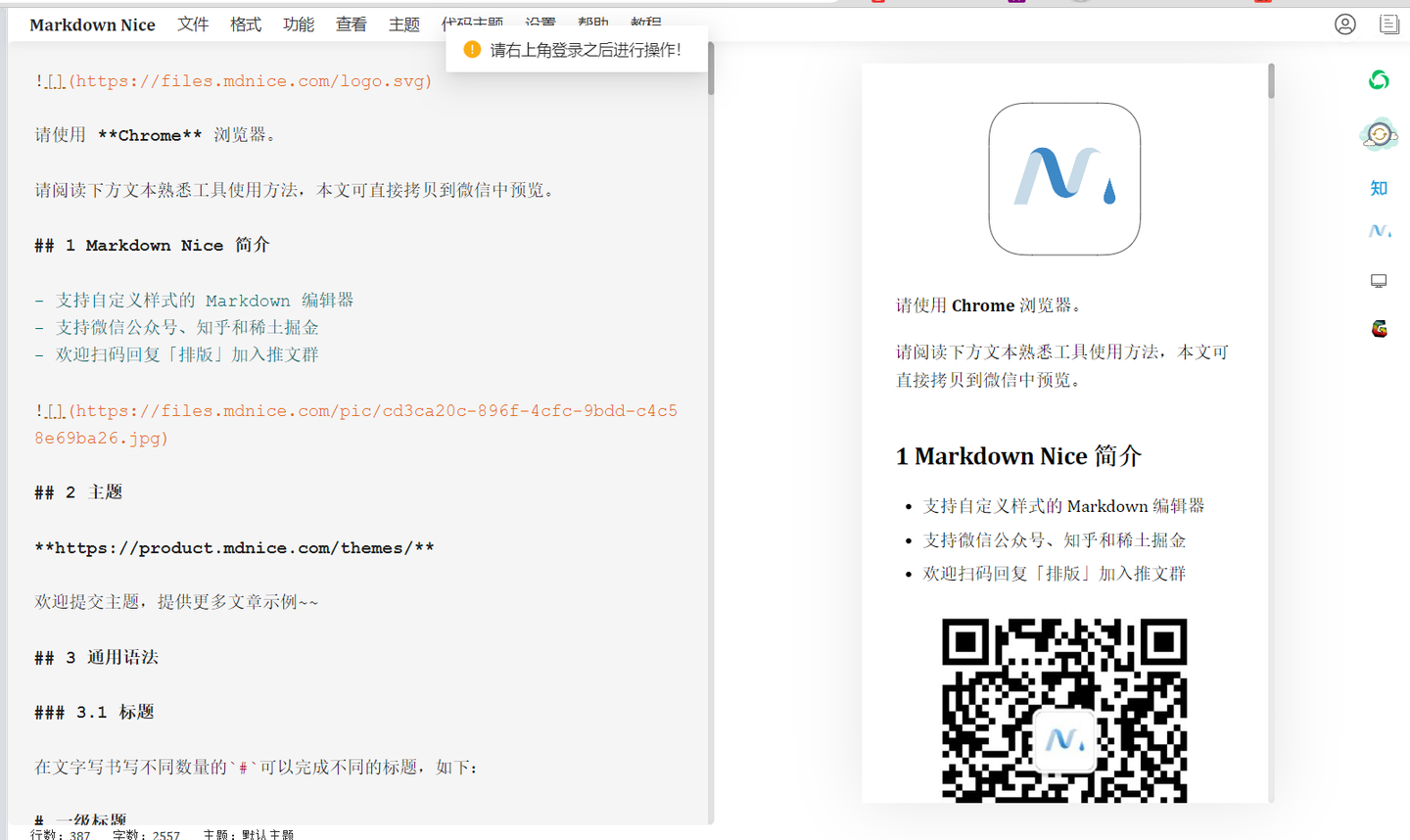
Task: Click the colorful G icon in sidebar
Action: pos(1379,329)
